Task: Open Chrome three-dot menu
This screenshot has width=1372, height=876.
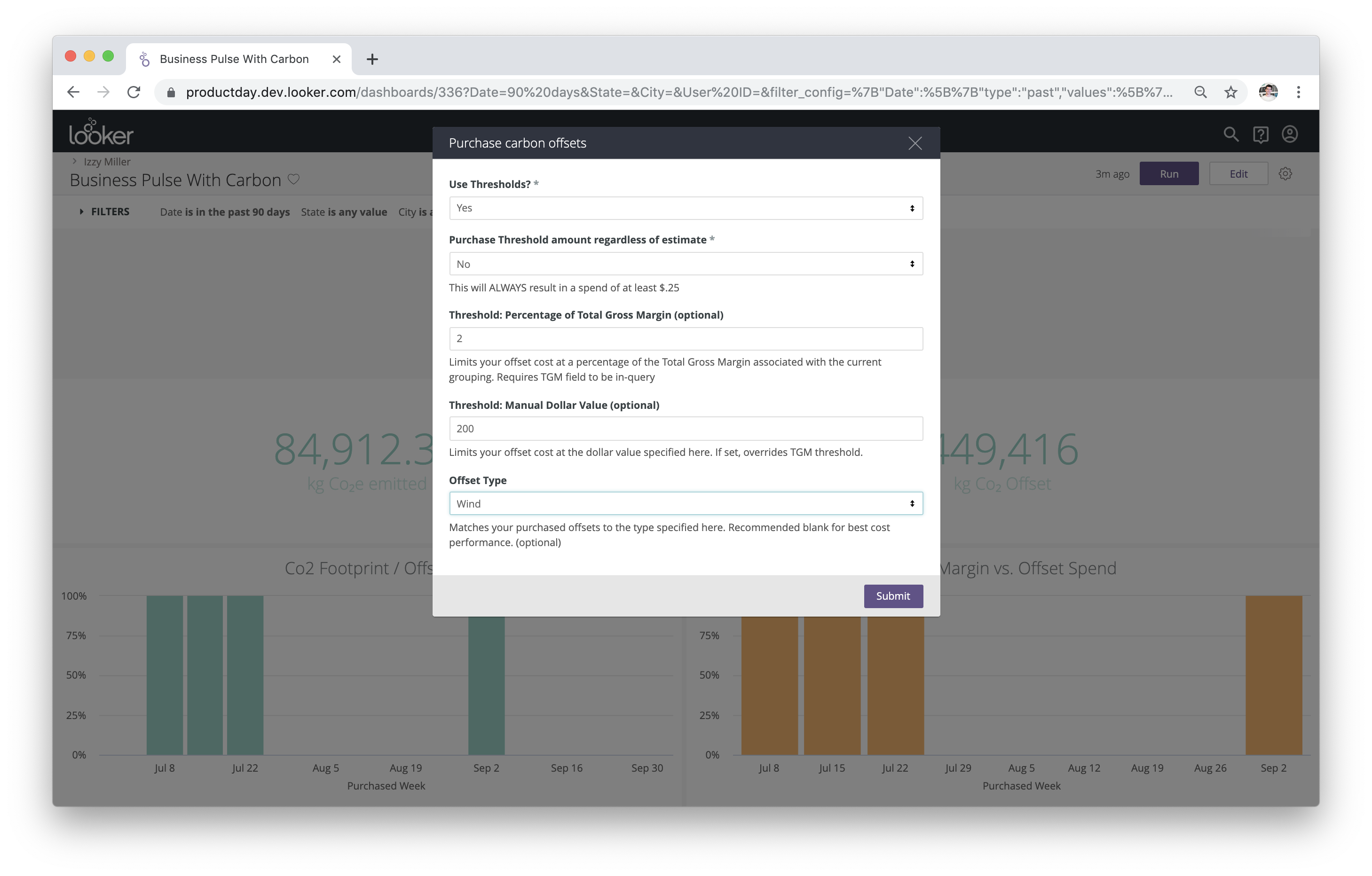Action: [x=1299, y=92]
